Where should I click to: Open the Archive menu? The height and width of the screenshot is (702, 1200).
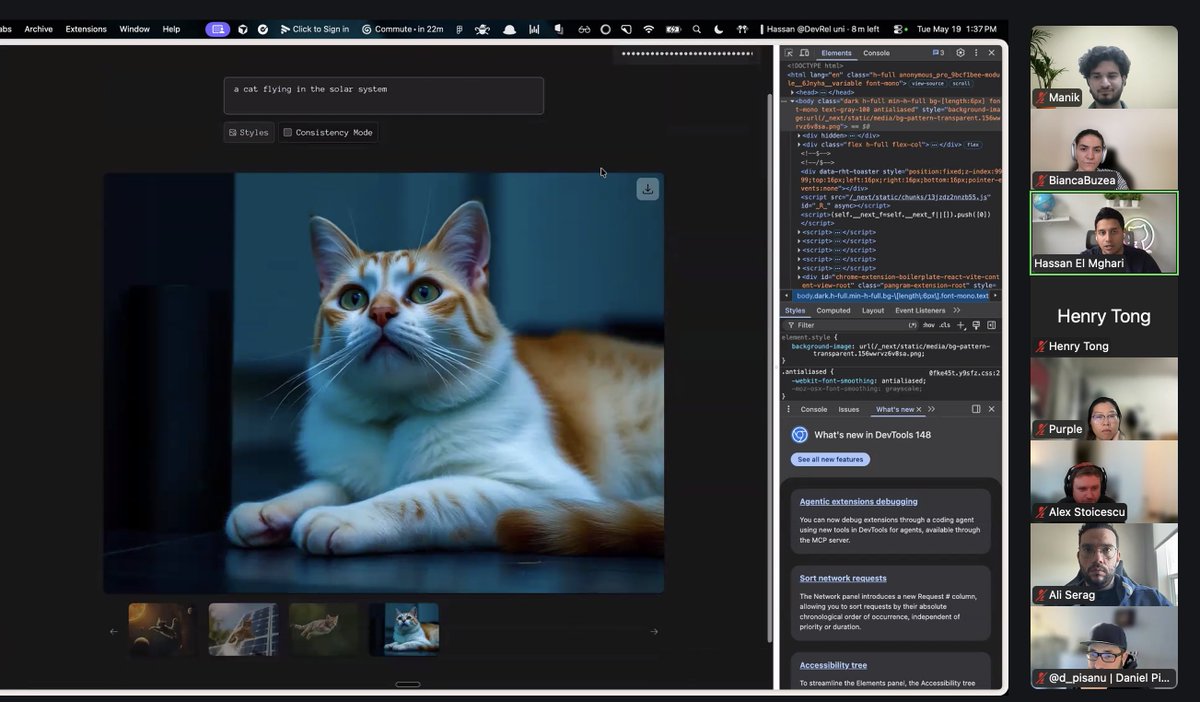38,29
